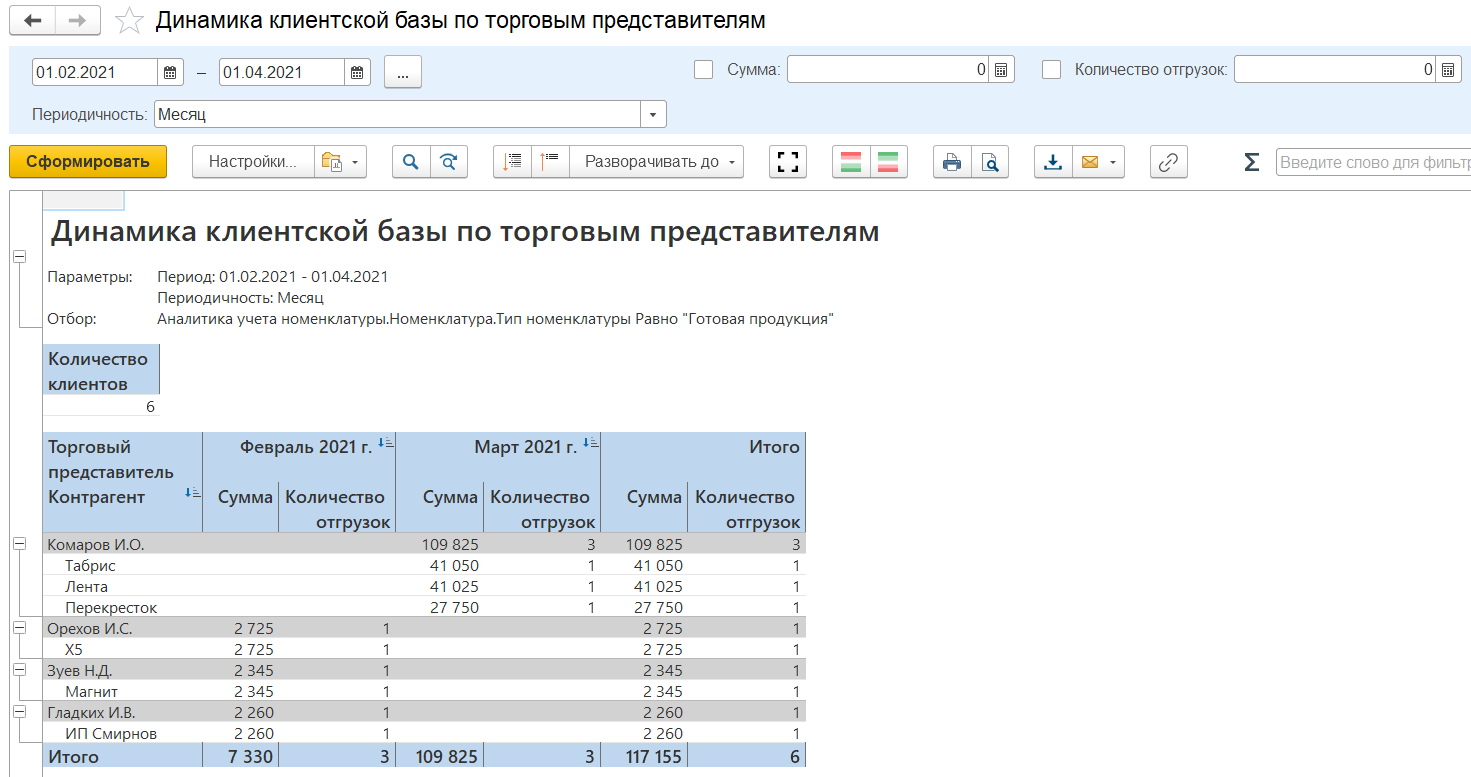
Task: Click the select period ellipsis button
Action: [x=402, y=72]
